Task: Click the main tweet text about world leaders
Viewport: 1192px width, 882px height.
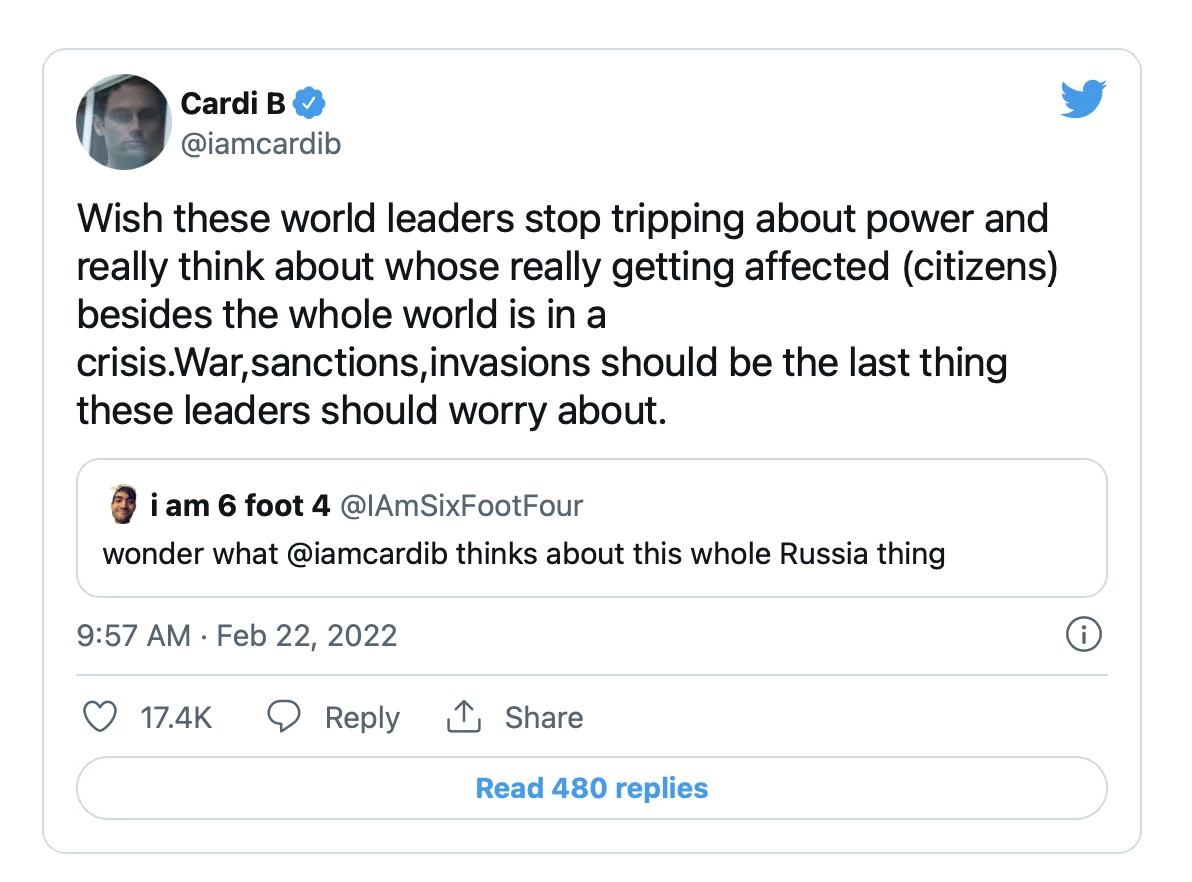Action: tap(567, 314)
